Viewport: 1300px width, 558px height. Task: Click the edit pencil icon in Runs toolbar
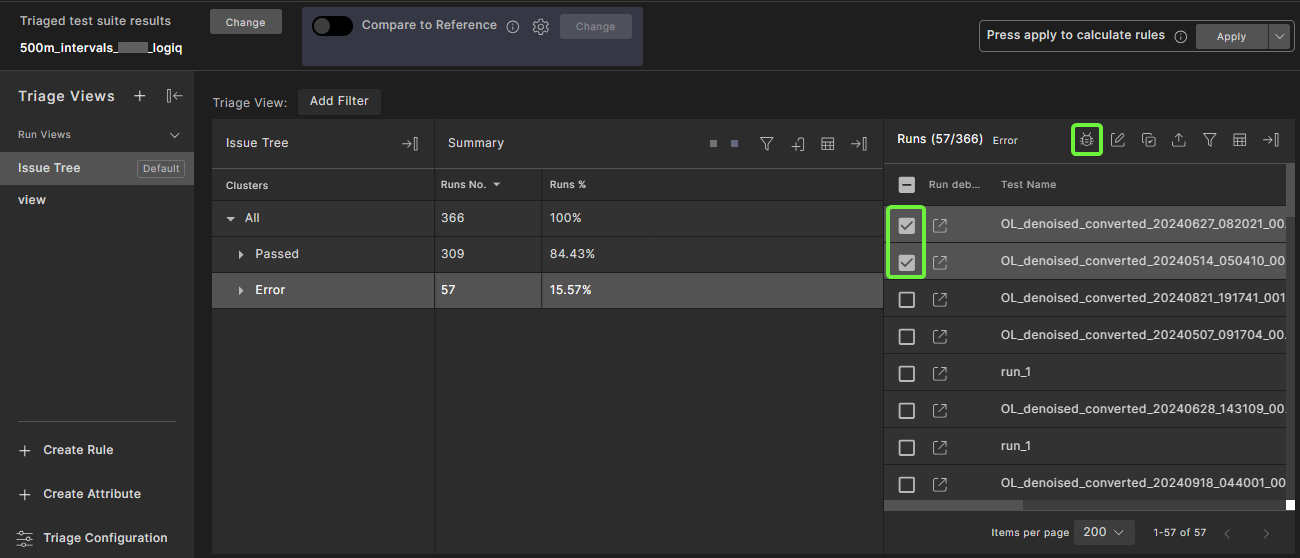click(1118, 140)
